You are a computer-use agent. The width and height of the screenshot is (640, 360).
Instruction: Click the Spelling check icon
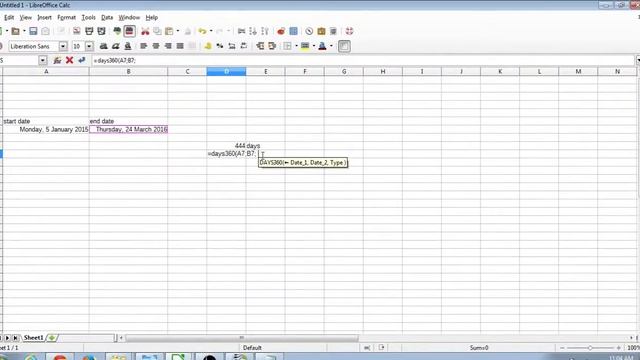tap(117, 31)
